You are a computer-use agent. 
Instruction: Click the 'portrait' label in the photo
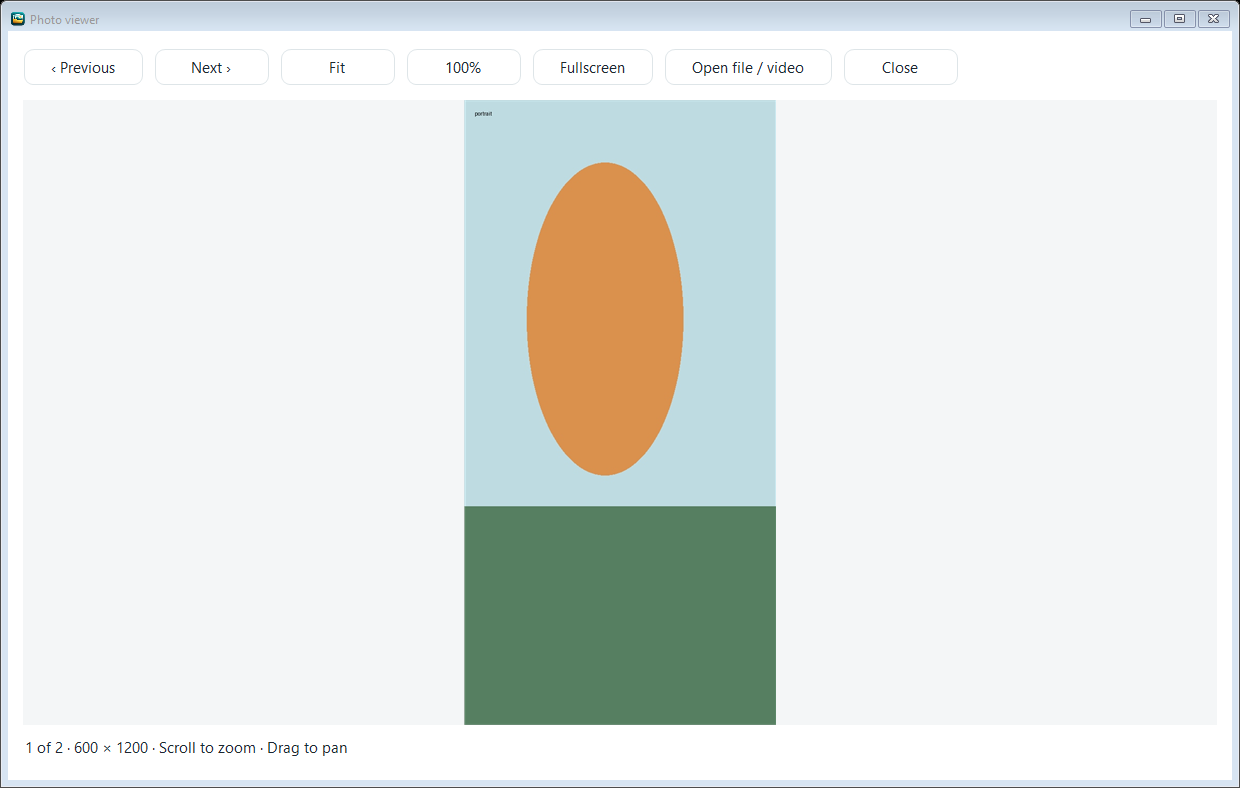pos(483,114)
